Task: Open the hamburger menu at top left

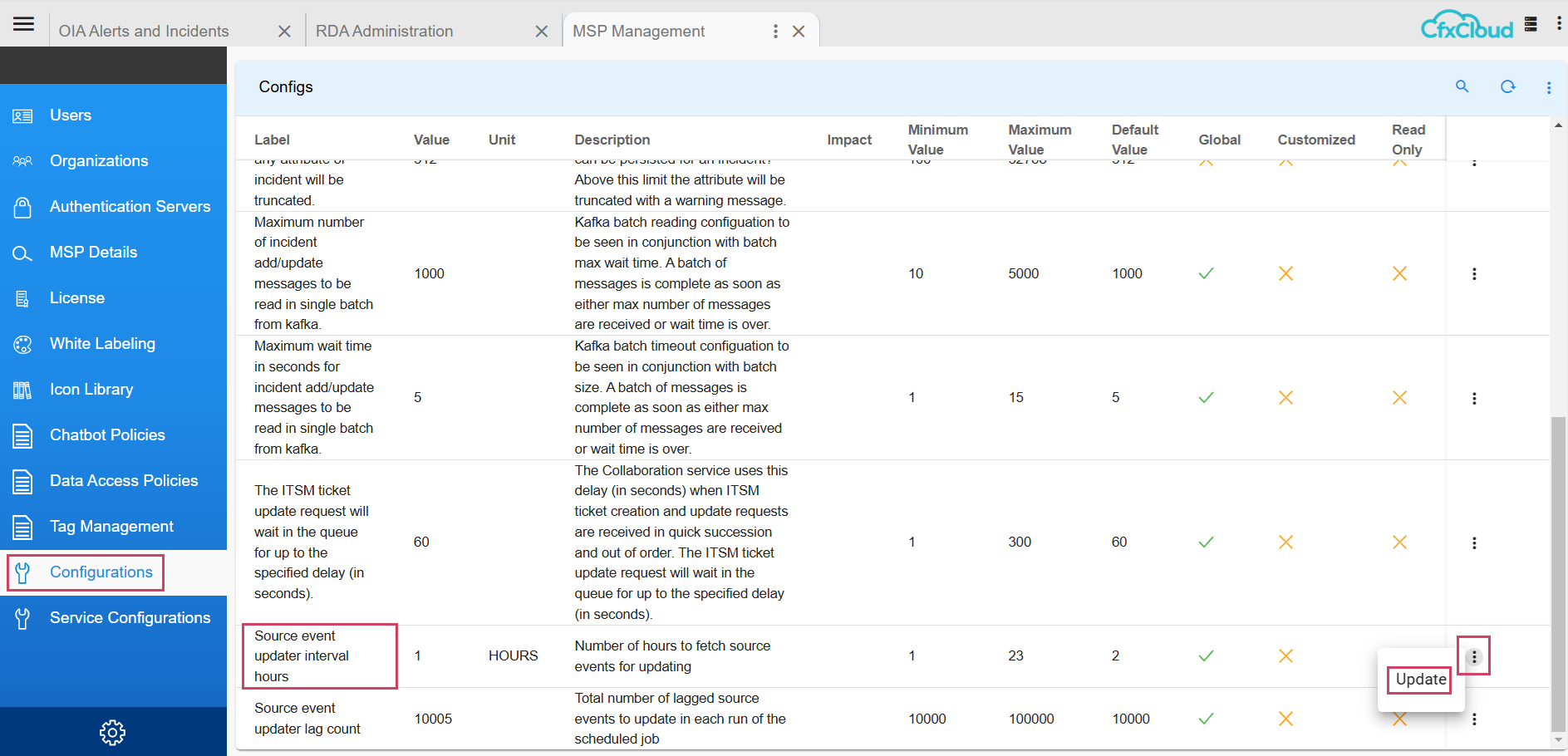Action: [23, 24]
